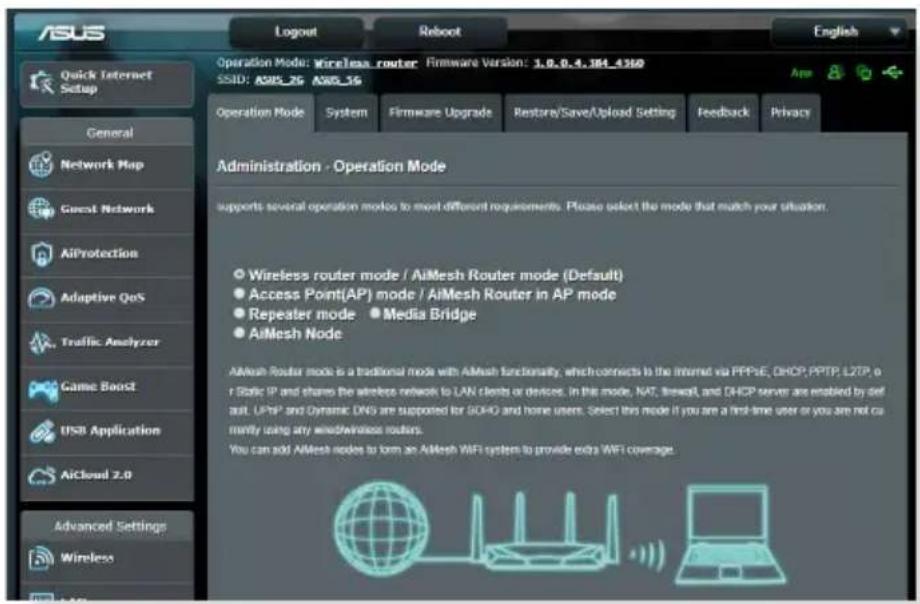Screen dimensions: 920x604
Task: Click the AiCloud 2.0 cloud icon
Action: (x=41, y=475)
